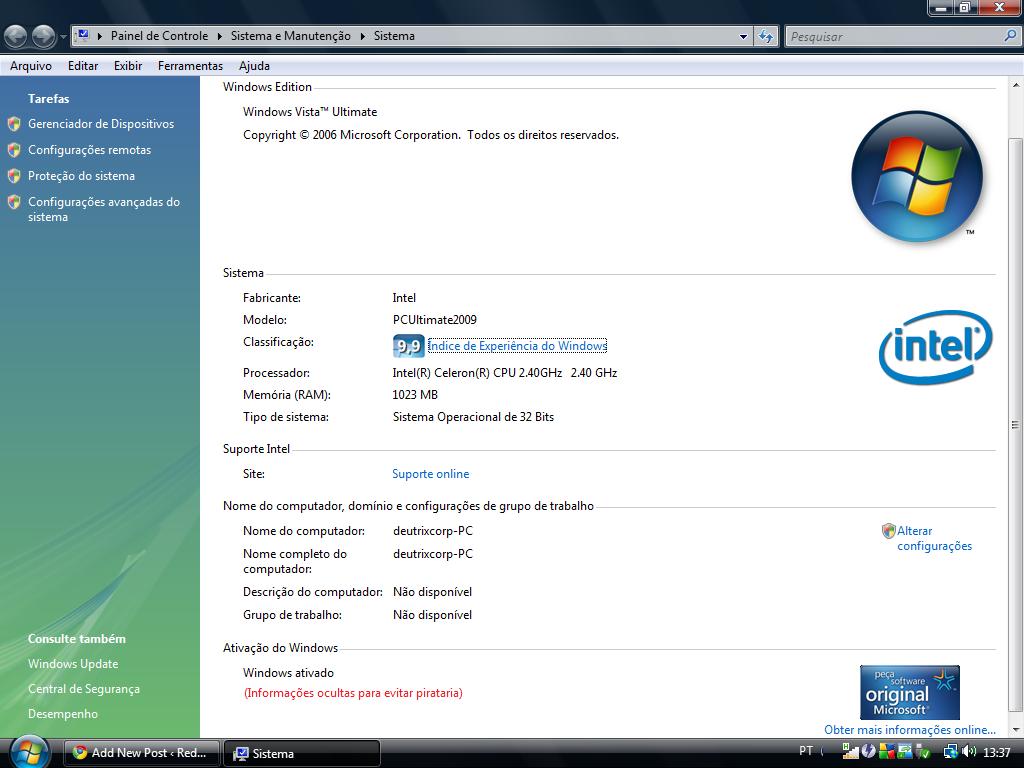Click the four-color squares tray icon
The height and width of the screenshot is (768, 1024).
click(x=887, y=751)
